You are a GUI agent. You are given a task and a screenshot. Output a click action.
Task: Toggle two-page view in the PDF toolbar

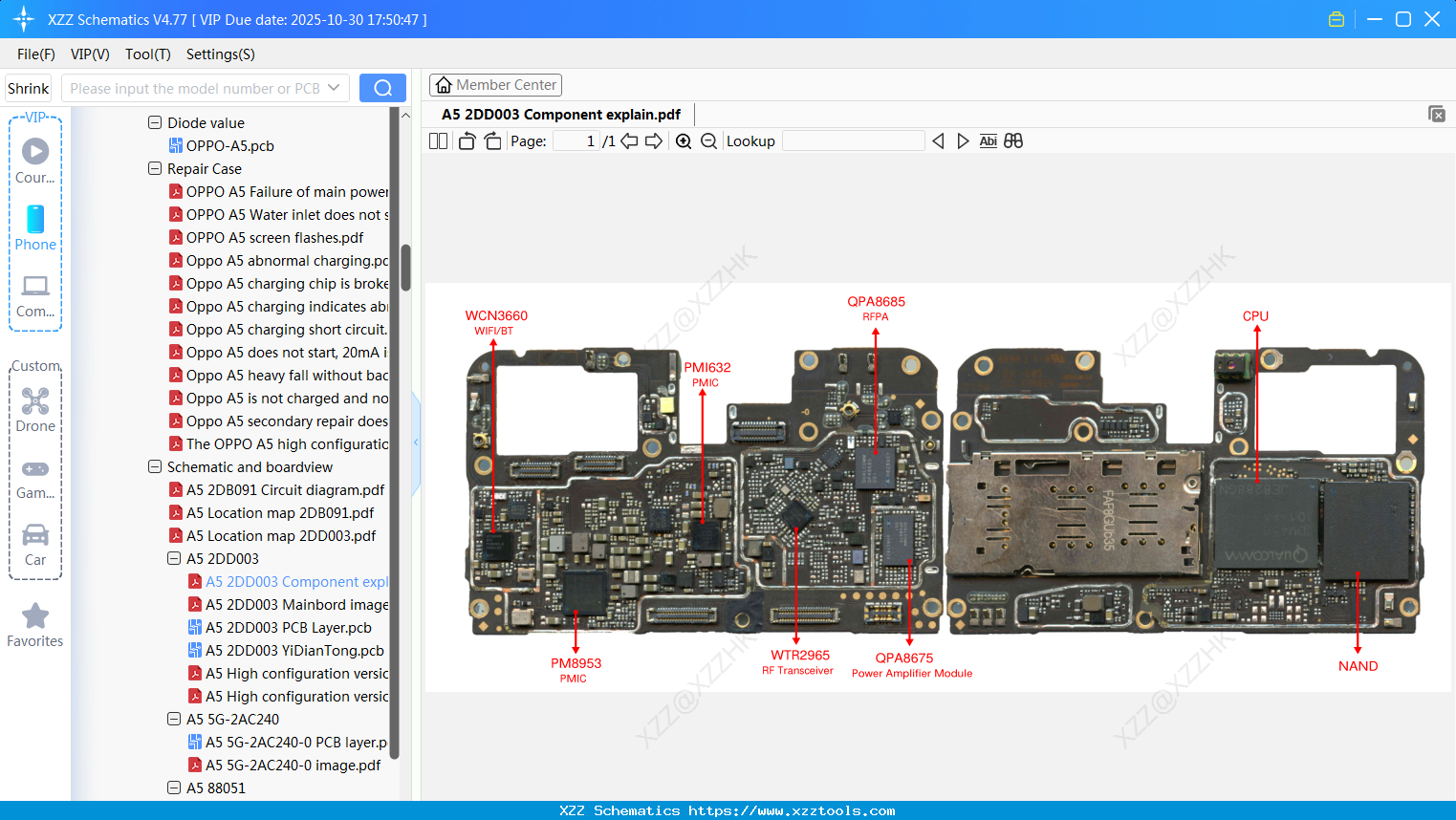[438, 140]
